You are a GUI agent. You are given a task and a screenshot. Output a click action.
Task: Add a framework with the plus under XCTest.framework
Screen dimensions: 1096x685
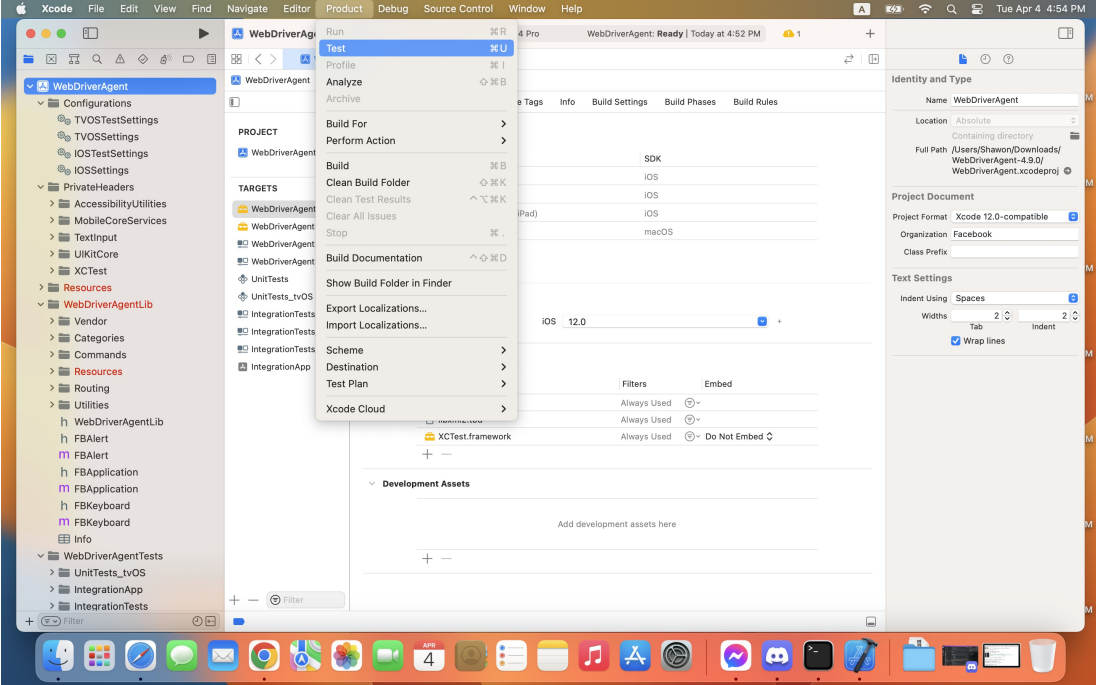tap(427, 454)
